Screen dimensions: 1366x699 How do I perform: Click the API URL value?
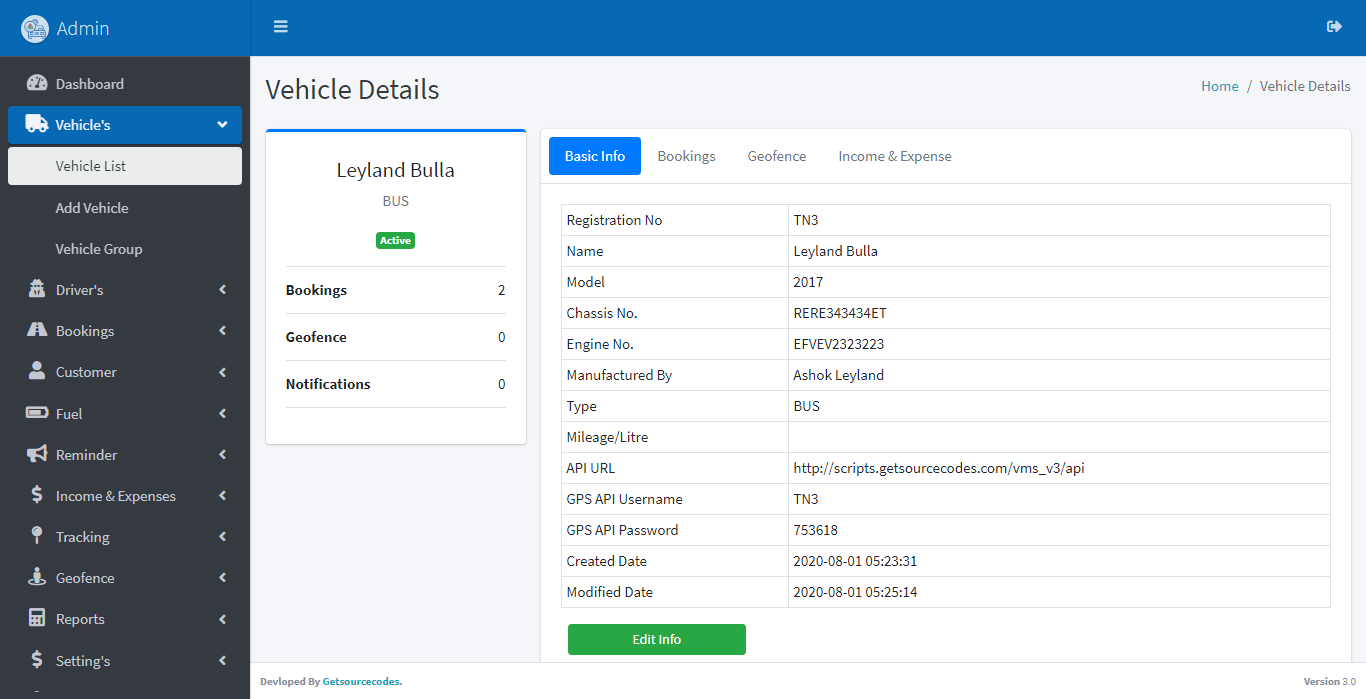pos(939,468)
